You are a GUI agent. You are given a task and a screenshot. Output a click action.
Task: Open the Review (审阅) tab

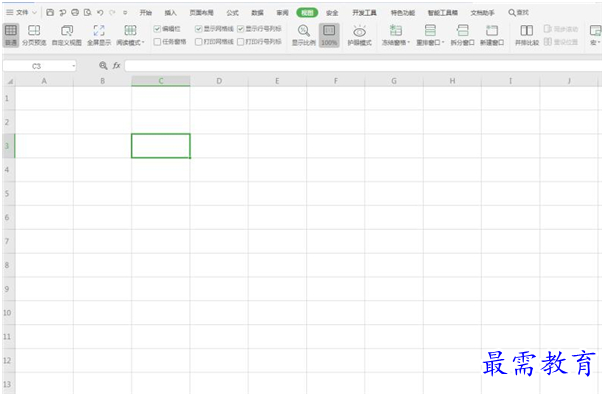[282, 13]
